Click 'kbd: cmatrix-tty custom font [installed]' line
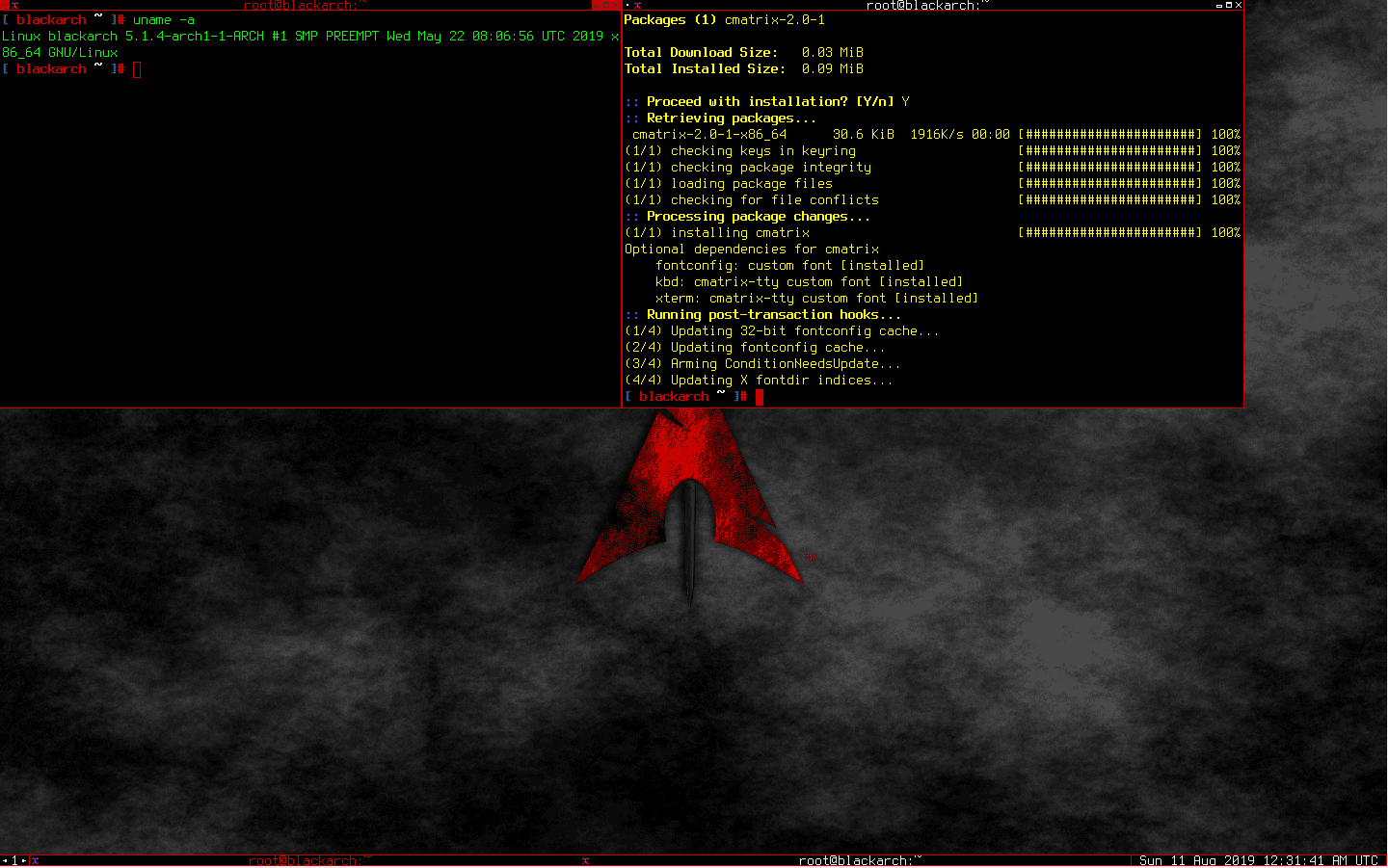This screenshot has width=1388, height=868. [x=810, y=282]
